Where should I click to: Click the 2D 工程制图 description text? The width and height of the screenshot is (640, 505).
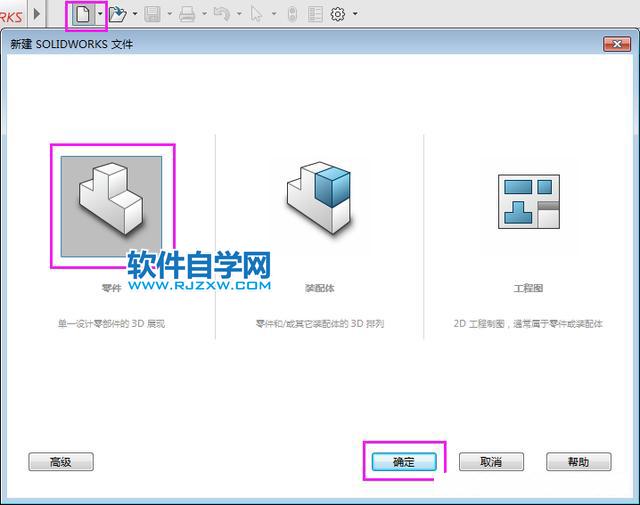tap(528, 324)
